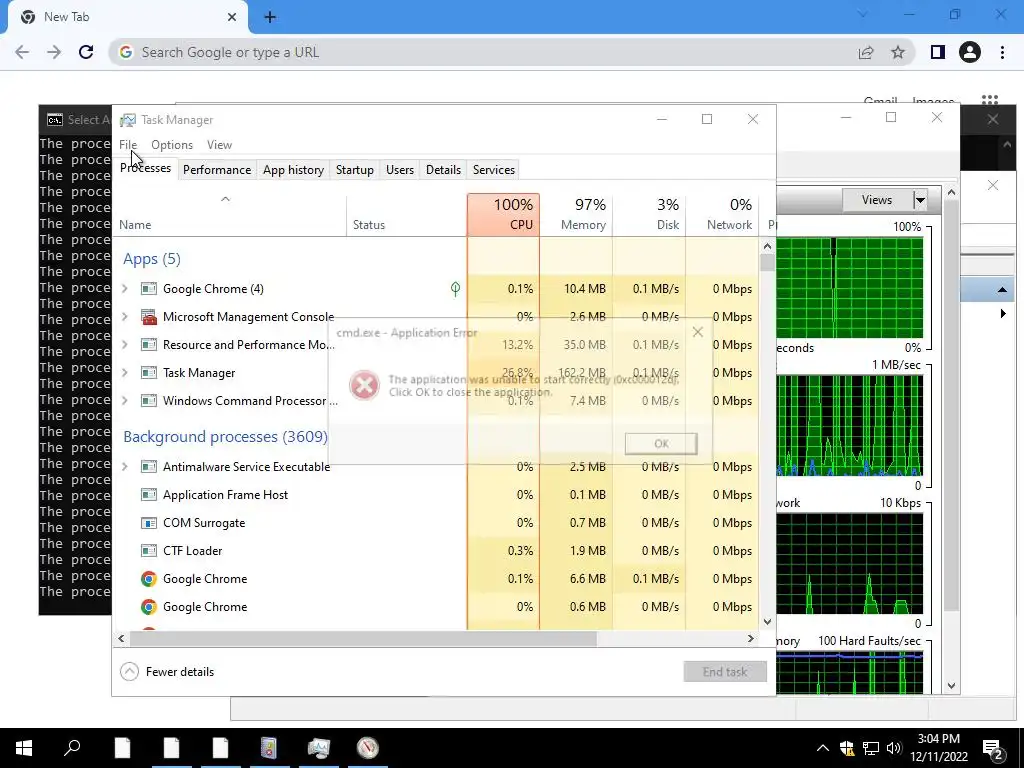Image resolution: width=1024 pixels, height=768 pixels.
Task: Click the Views button in Resource Monitor
Action: [877, 200]
